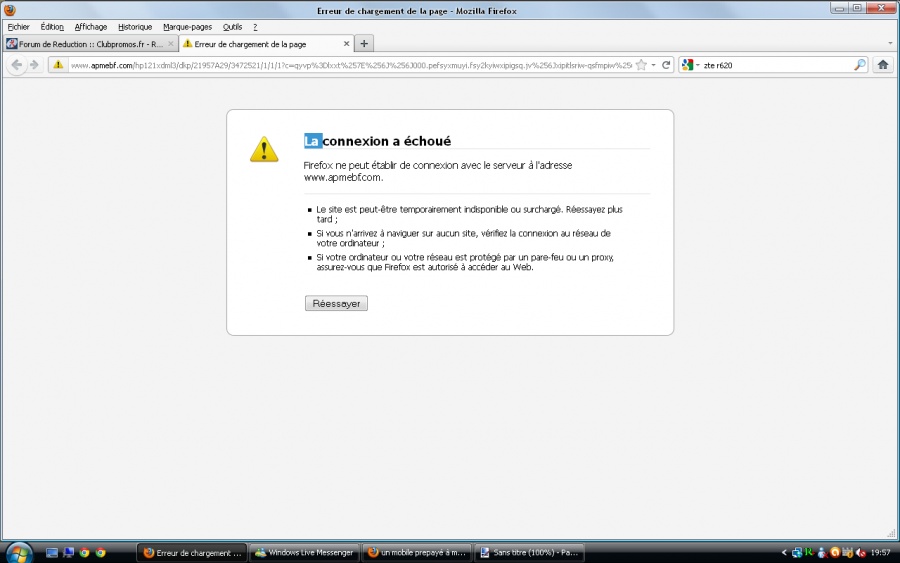Open the Marque-pages menu
900x563 pixels.
(x=187, y=27)
